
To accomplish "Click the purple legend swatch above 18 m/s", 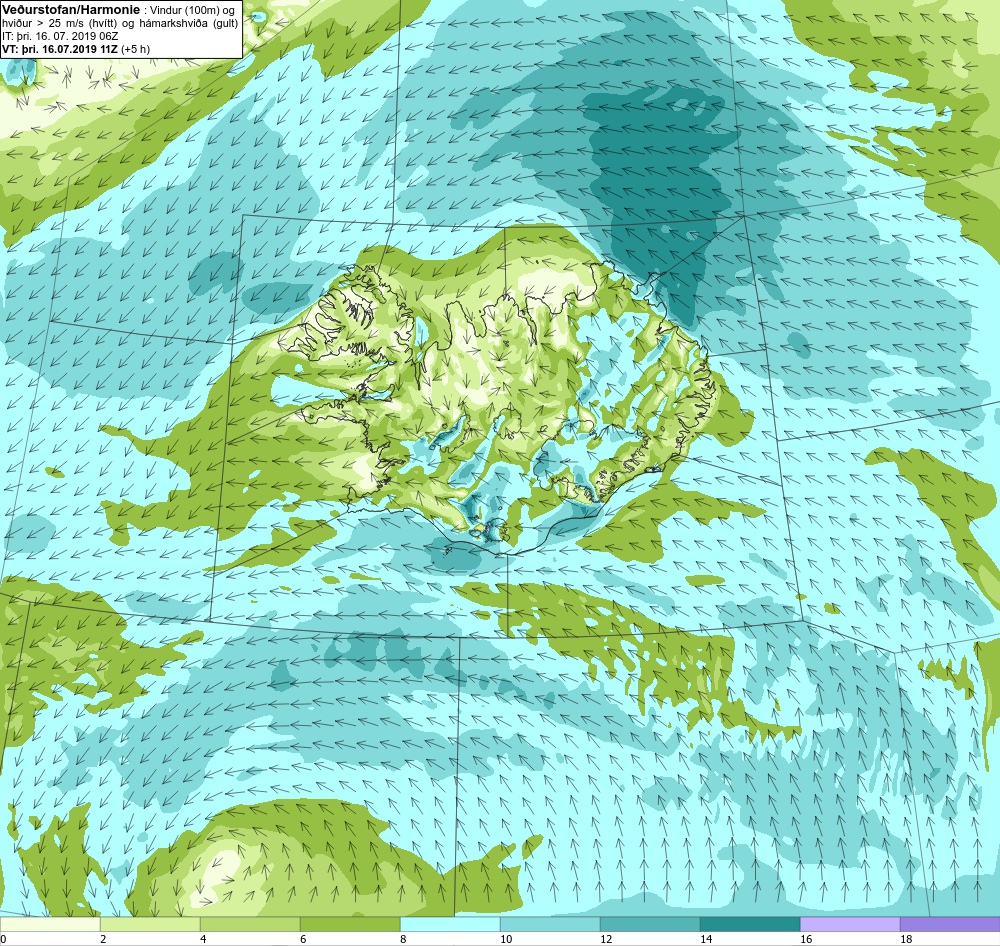I will (x=950, y=925).
